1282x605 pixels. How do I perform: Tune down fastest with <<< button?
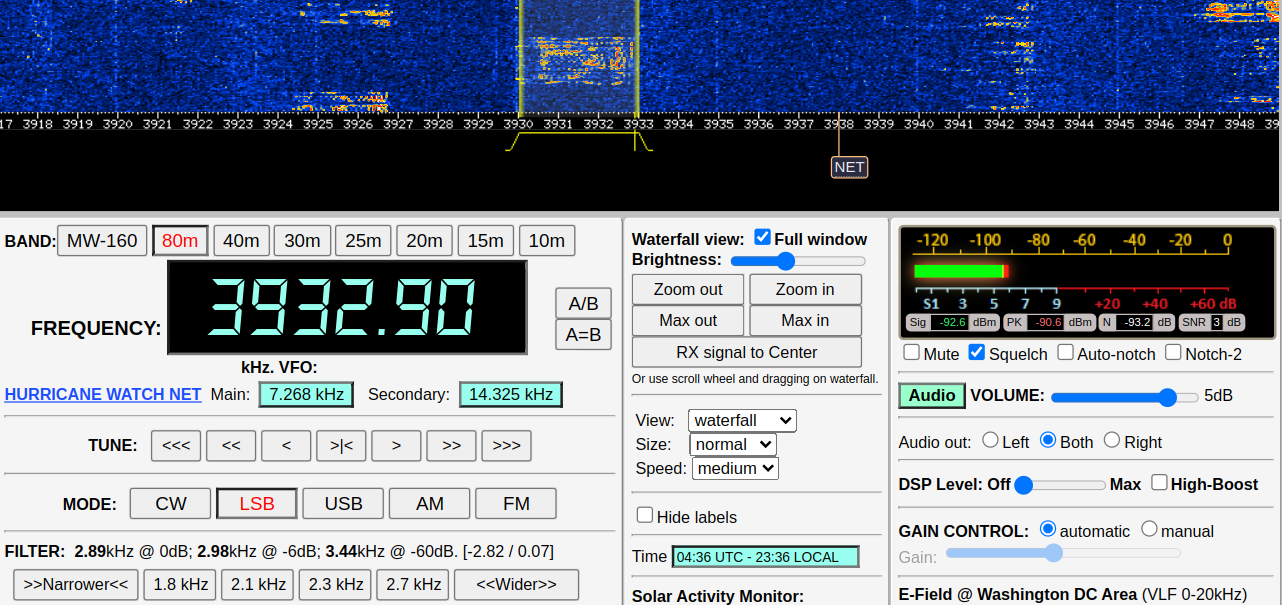(176, 446)
